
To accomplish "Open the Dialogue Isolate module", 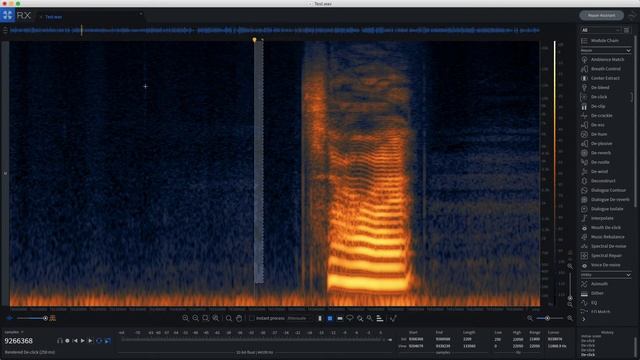I will [x=607, y=209].
